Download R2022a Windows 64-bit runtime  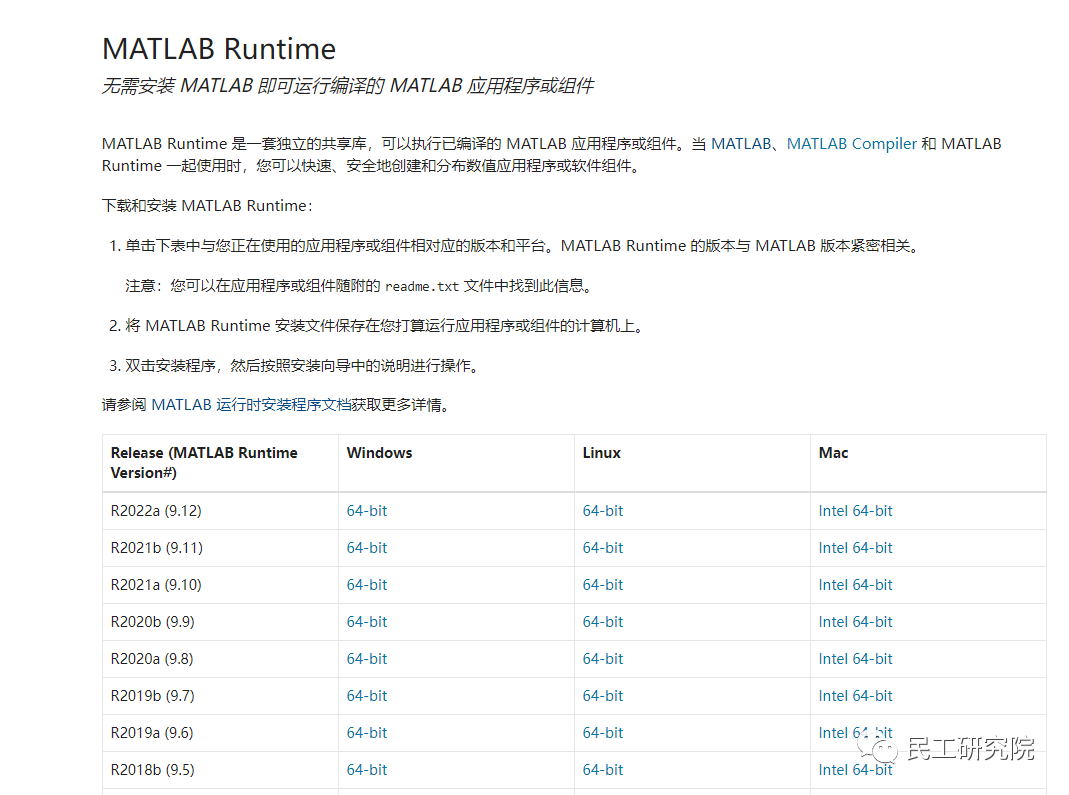coord(367,511)
